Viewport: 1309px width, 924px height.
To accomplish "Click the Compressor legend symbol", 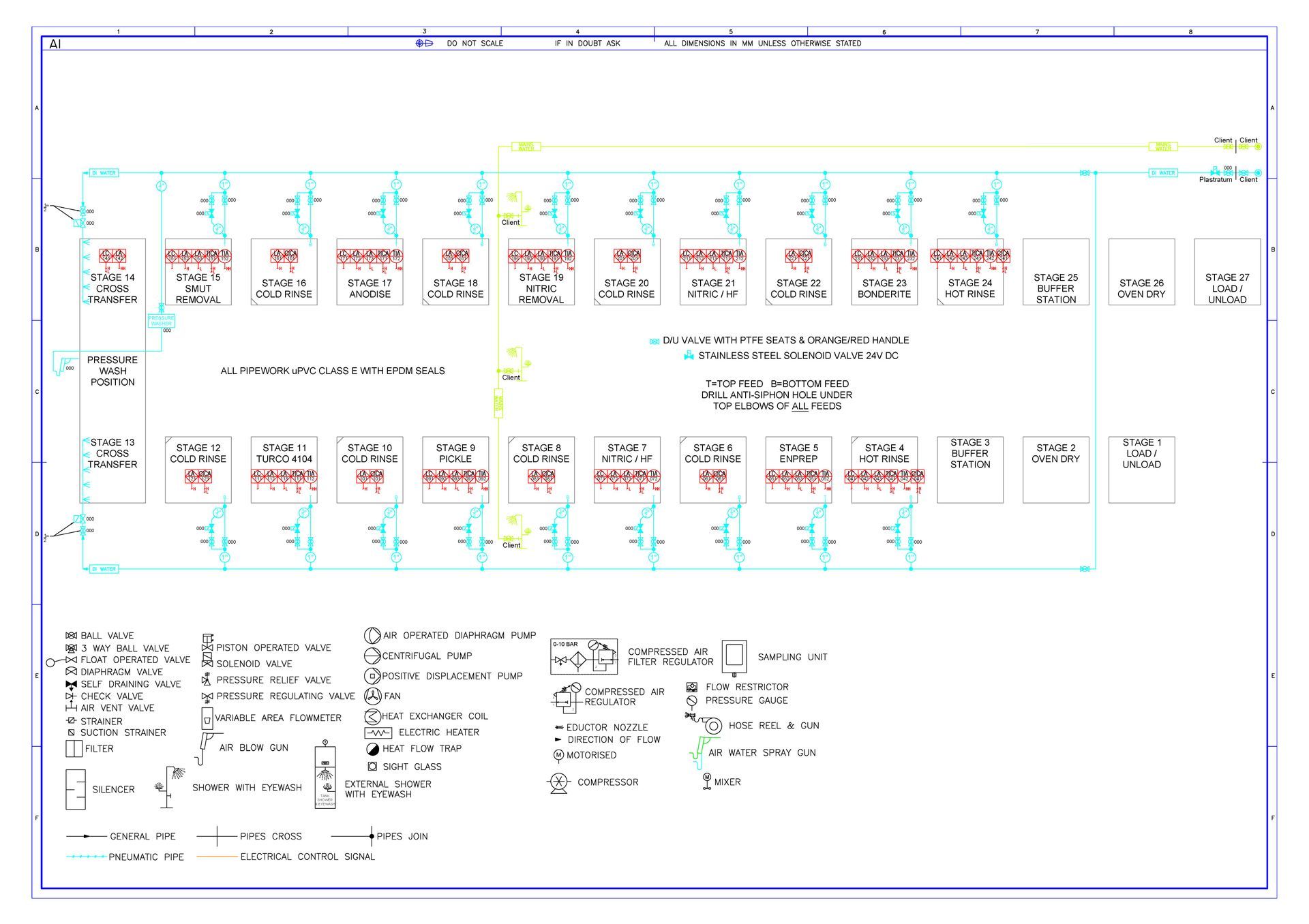I will click(558, 782).
